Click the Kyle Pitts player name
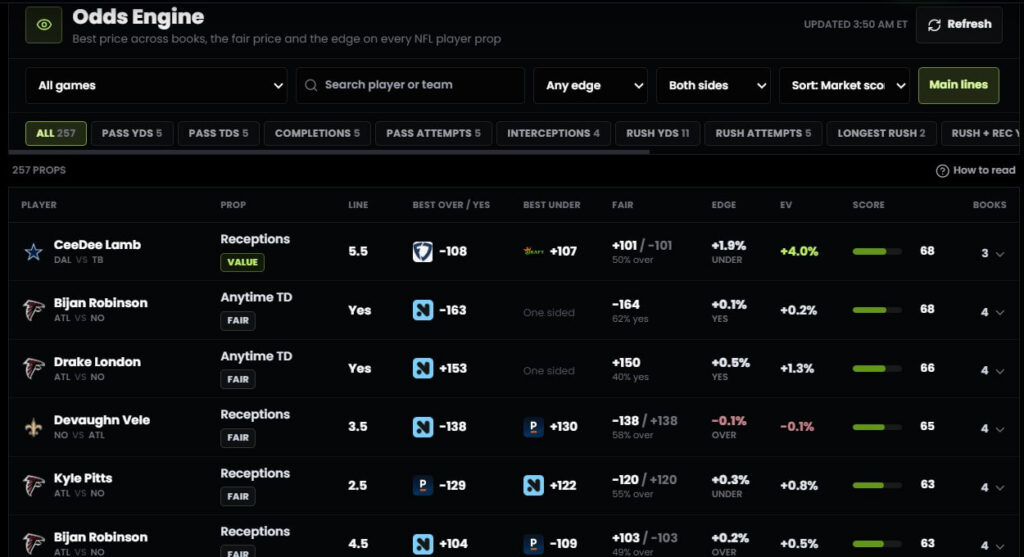The image size is (1024, 557). click(x=83, y=478)
